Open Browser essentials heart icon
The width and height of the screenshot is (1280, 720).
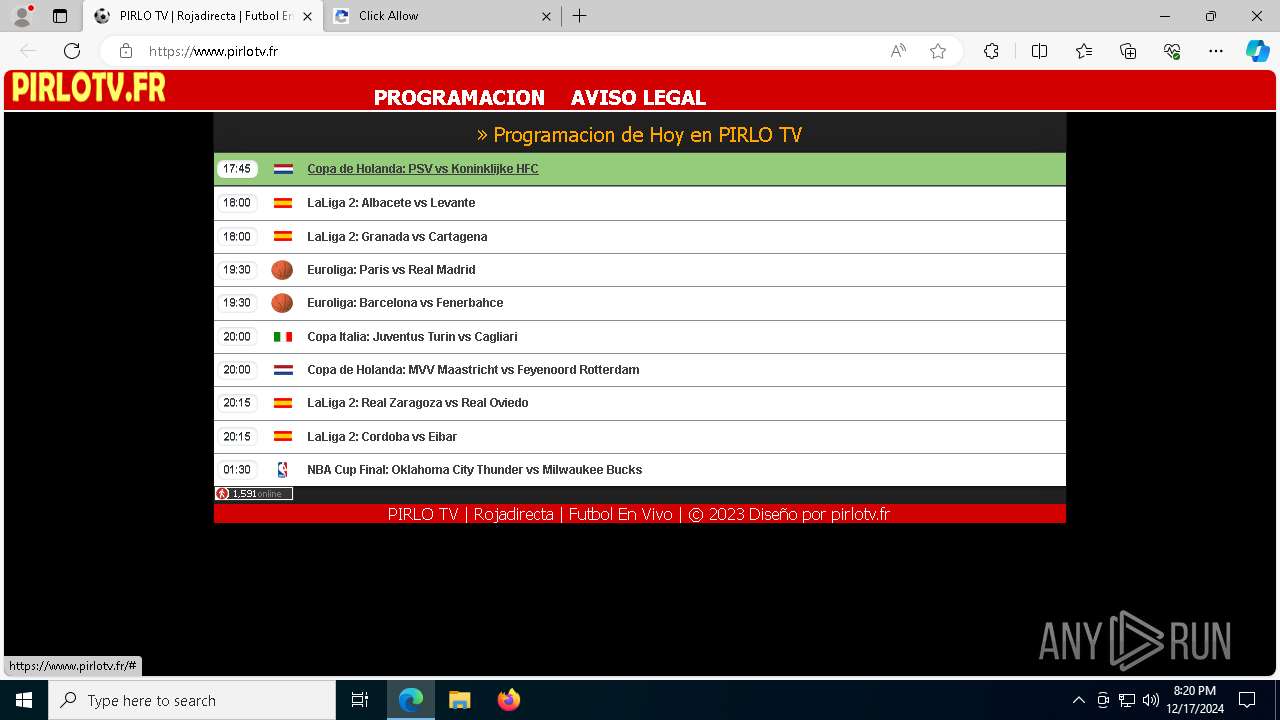click(x=1172, y=51)
